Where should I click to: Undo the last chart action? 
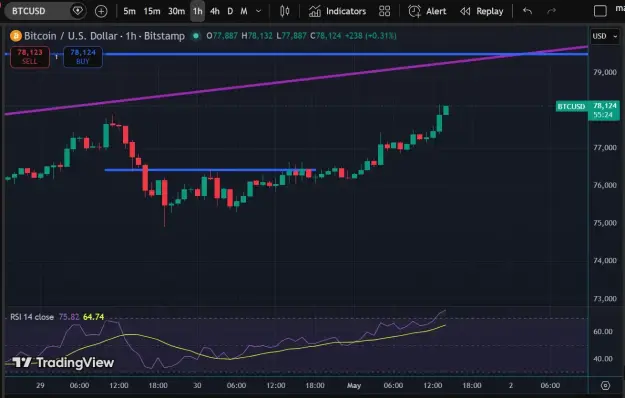pyautogui.click(x=527, y=11)
